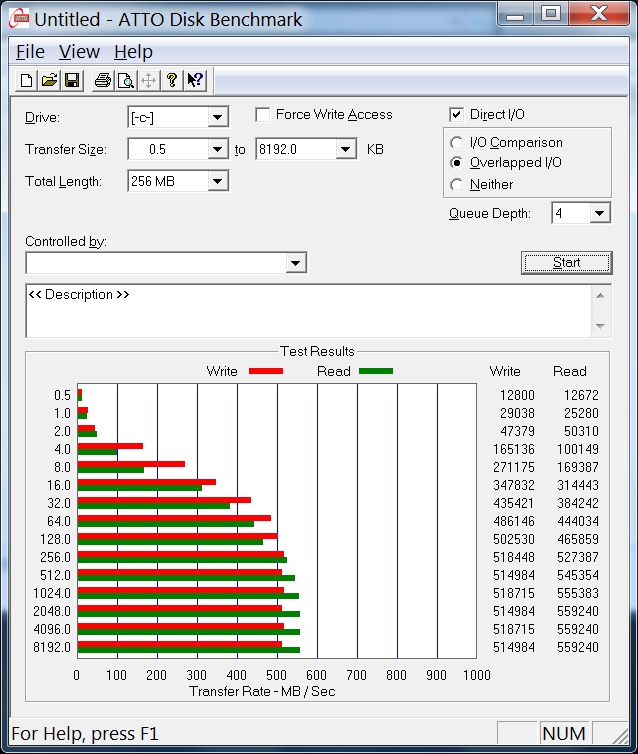Click the red Write legend swatch

266,371
